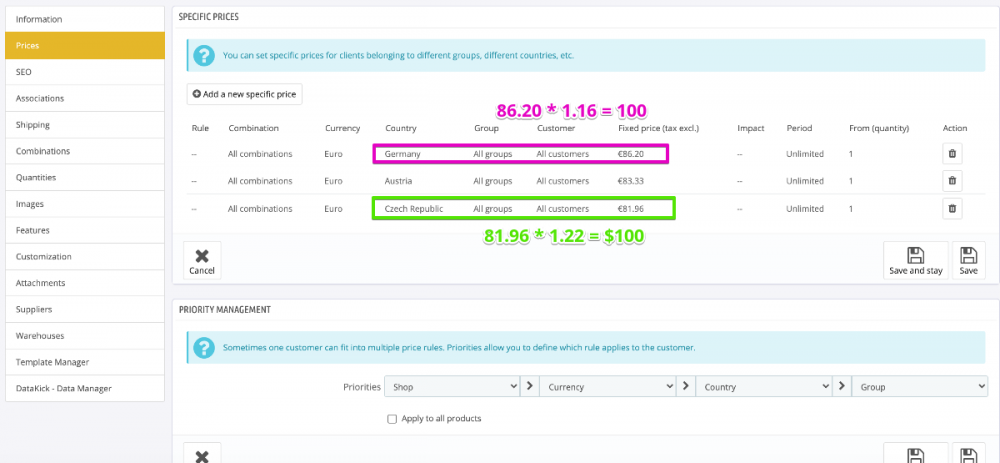
Task: Click the Save floppy disk button
Action: coord(967,260)
